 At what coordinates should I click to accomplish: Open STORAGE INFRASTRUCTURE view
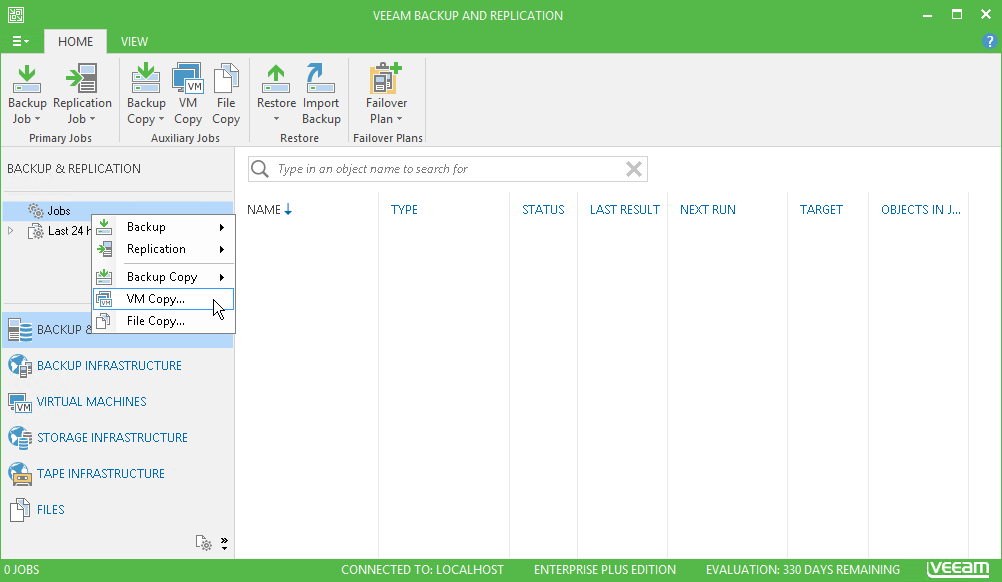[112, 438]
